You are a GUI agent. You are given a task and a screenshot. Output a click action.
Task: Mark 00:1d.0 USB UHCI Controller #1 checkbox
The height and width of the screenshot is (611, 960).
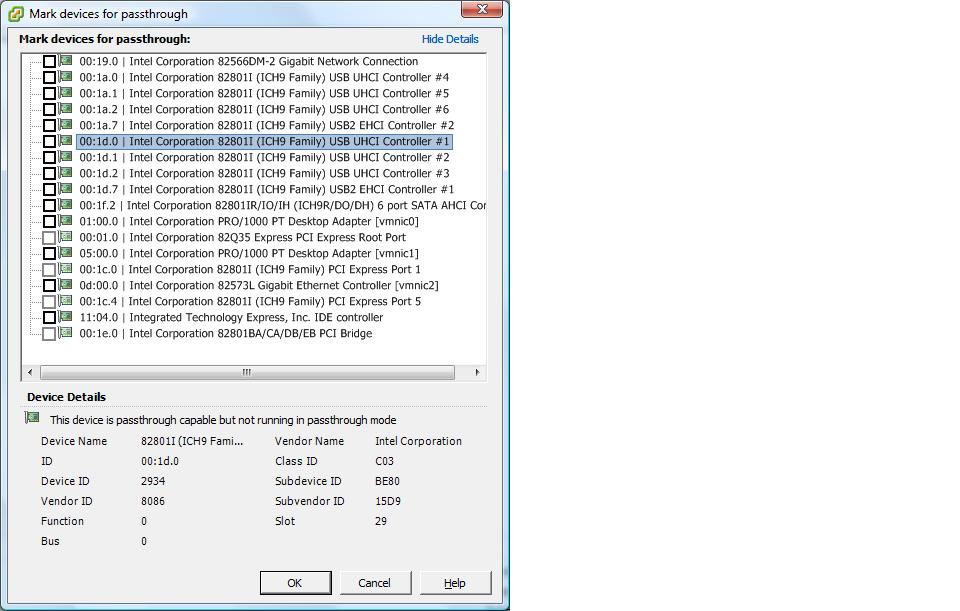pyautogui.click(x=50, y=141)
